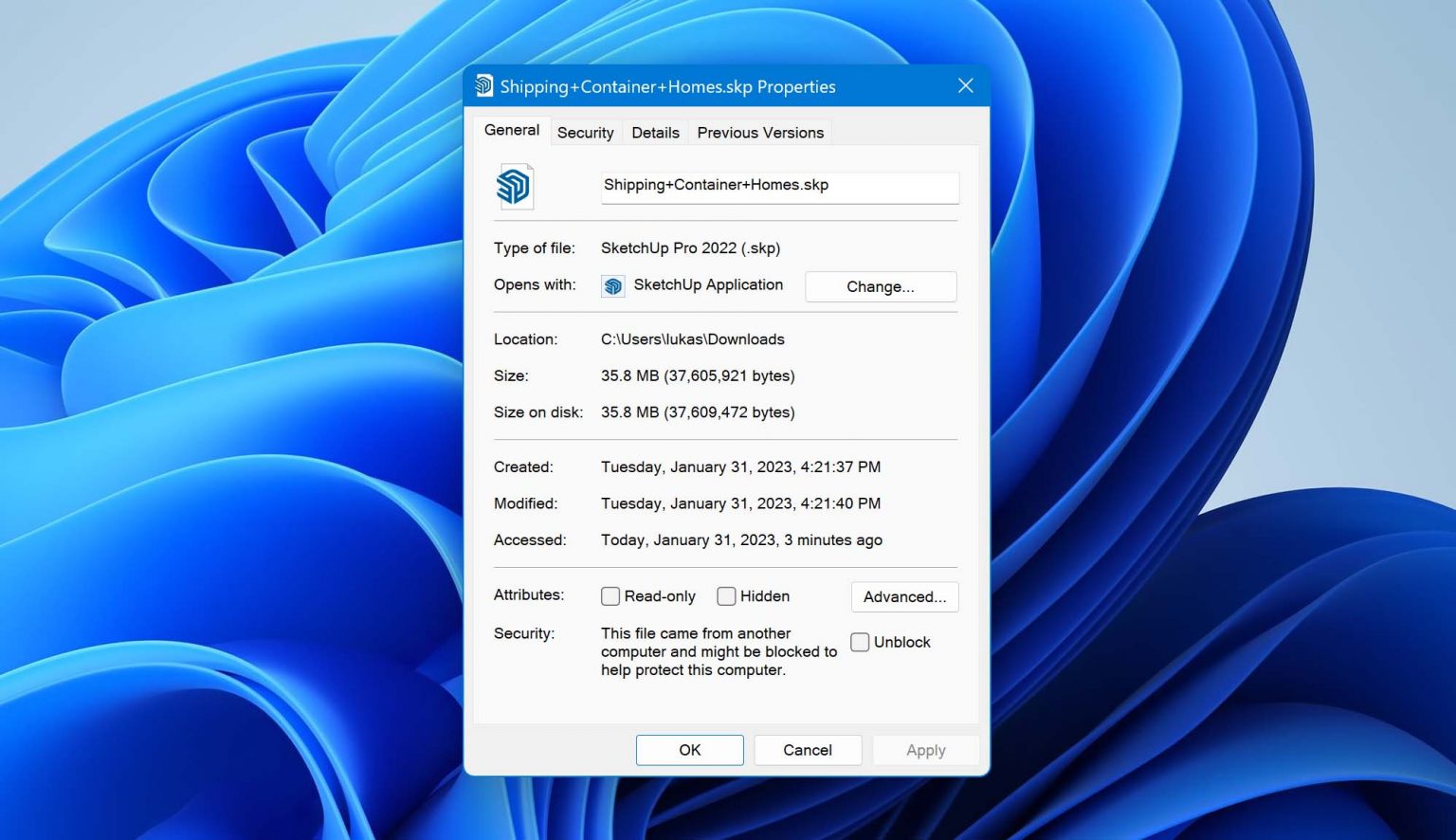Apply the property changes
This screenshot has width=1456, height=840.
coord(925,749)
